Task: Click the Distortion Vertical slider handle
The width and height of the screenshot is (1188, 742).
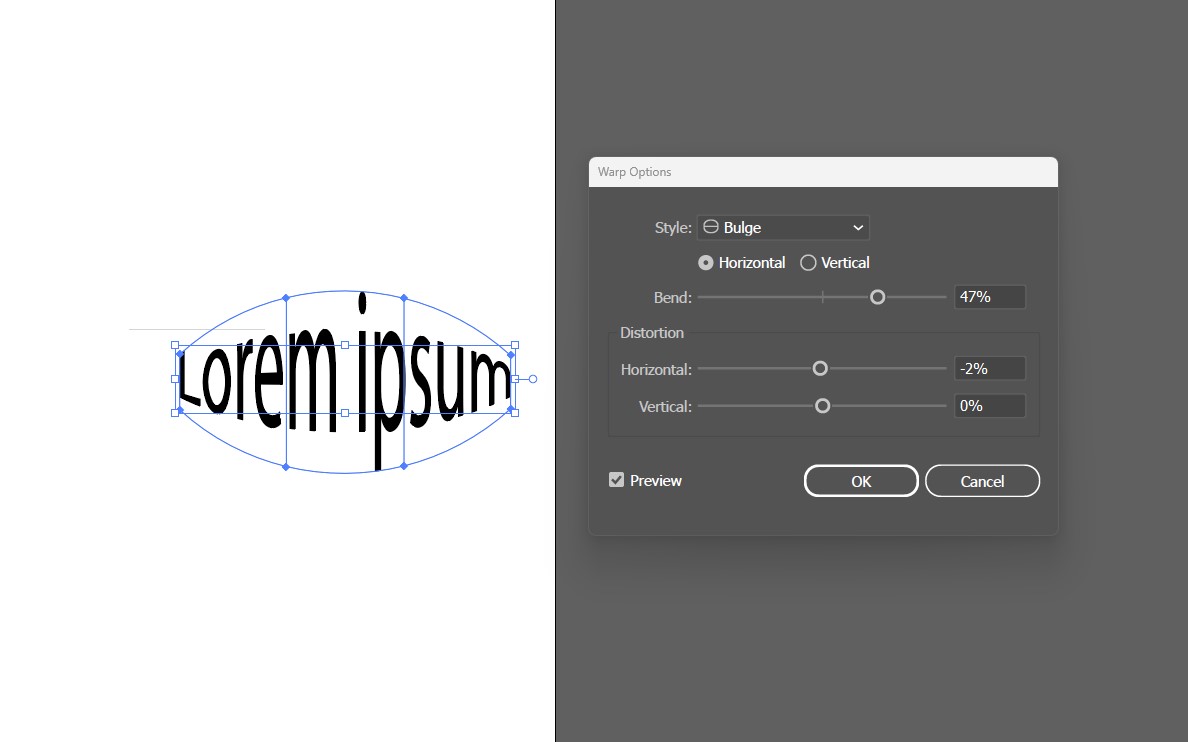Action: click(822, 405)
